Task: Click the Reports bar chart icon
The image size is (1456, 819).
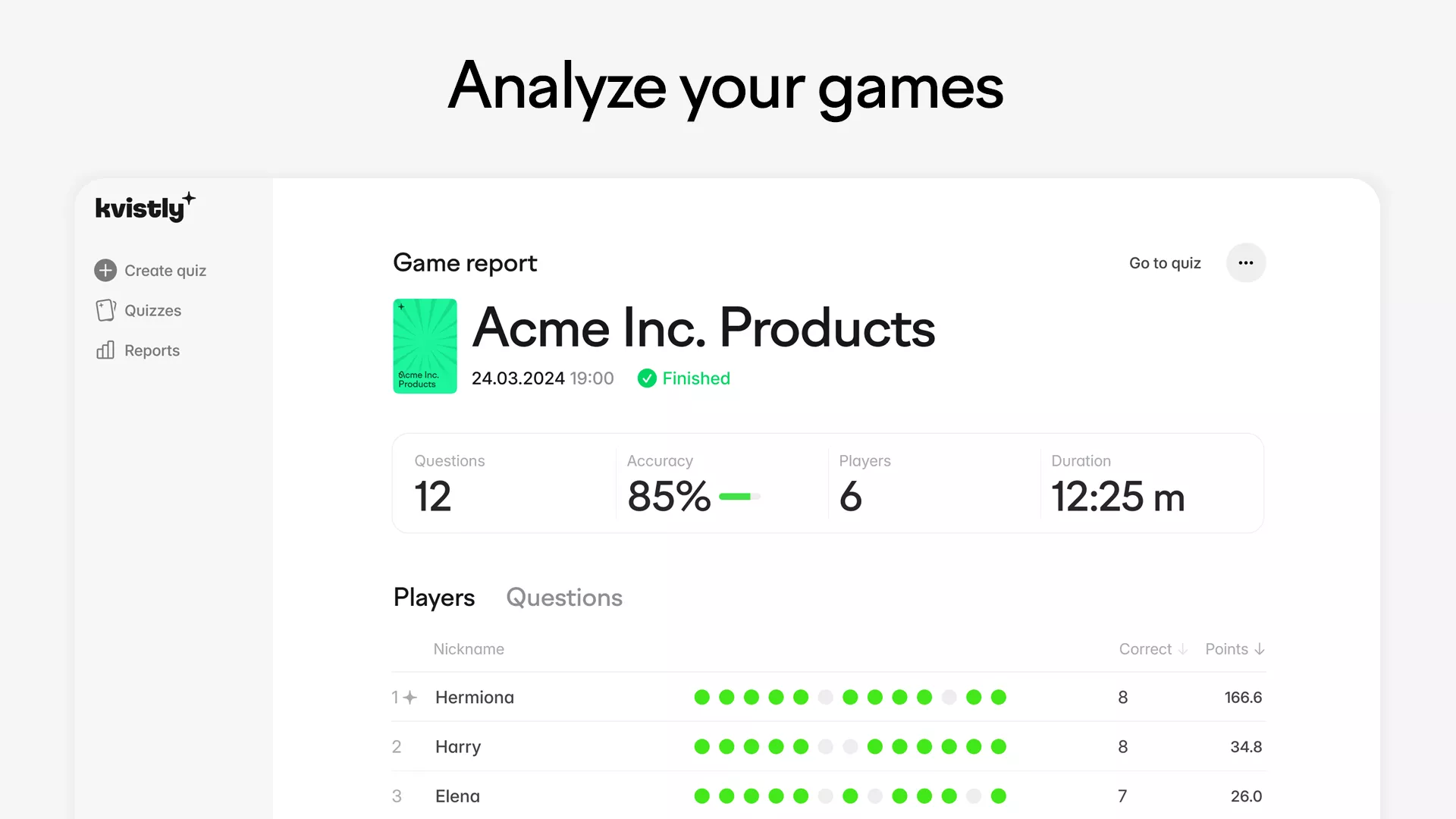Action: click(105, 350)
